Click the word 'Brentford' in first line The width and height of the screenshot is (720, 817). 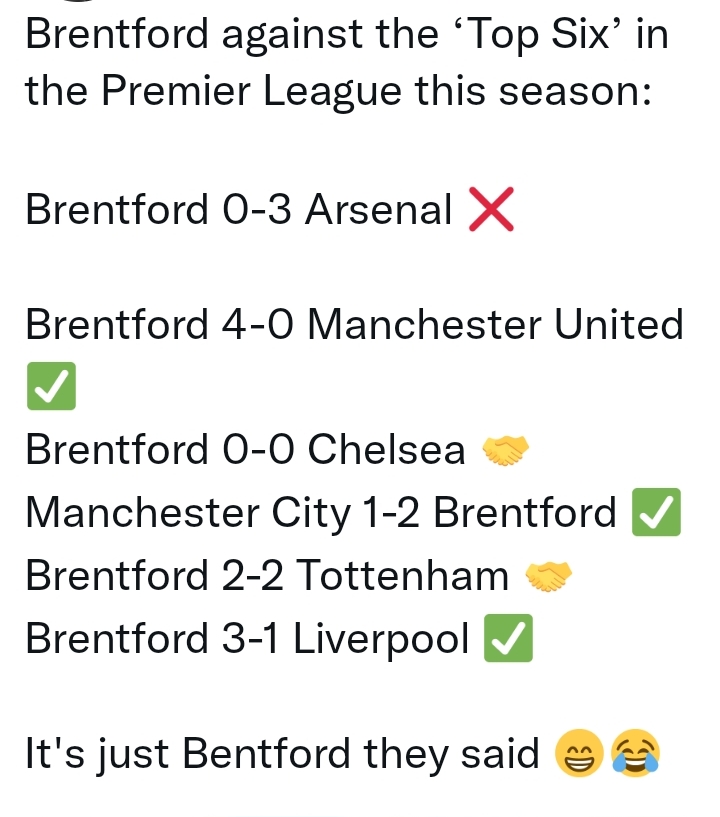[117, 34]
